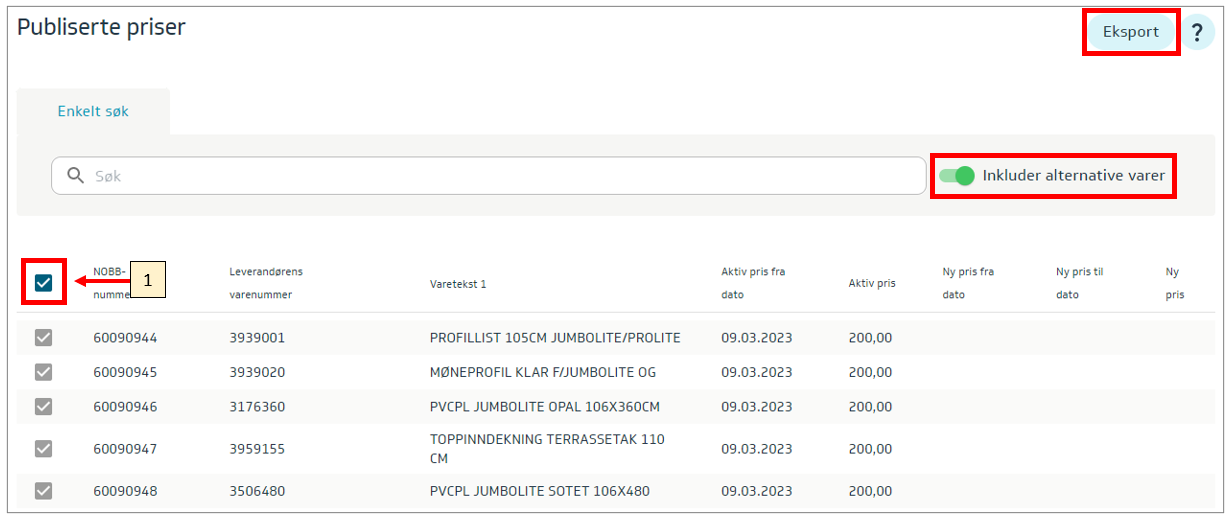Click the Ny pris fra dato header

(x=967, y=283)
